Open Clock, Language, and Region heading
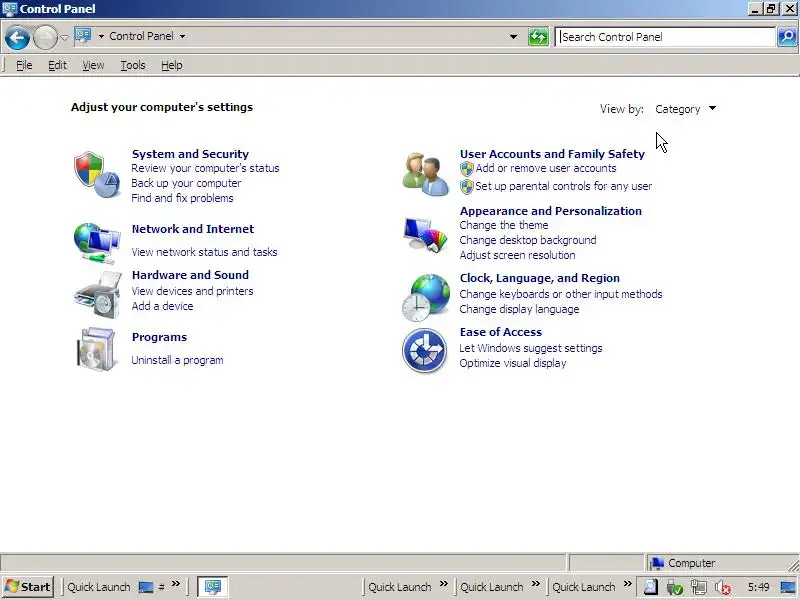Image resolution: width=800 pixels, height=600 pixels. click(540, 278)
